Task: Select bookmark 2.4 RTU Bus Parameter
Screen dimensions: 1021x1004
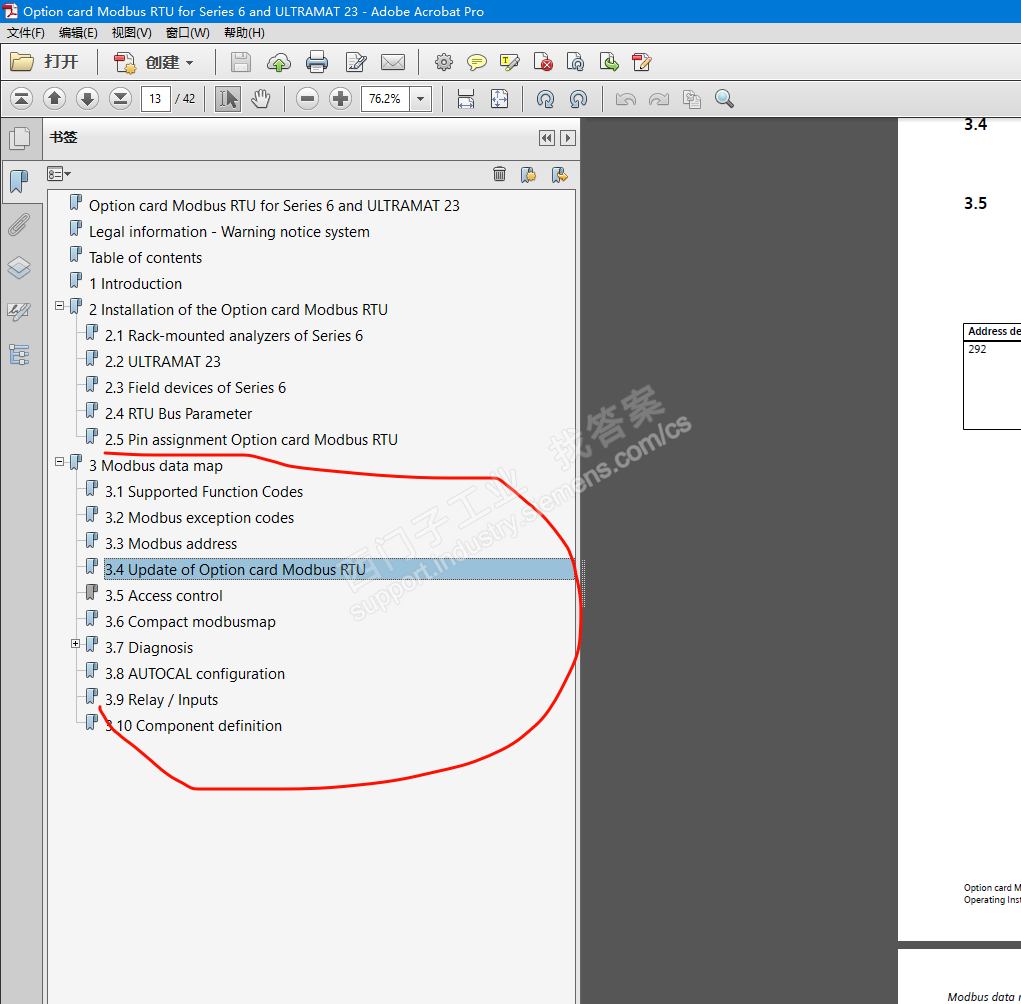Action: coord(178,414)
